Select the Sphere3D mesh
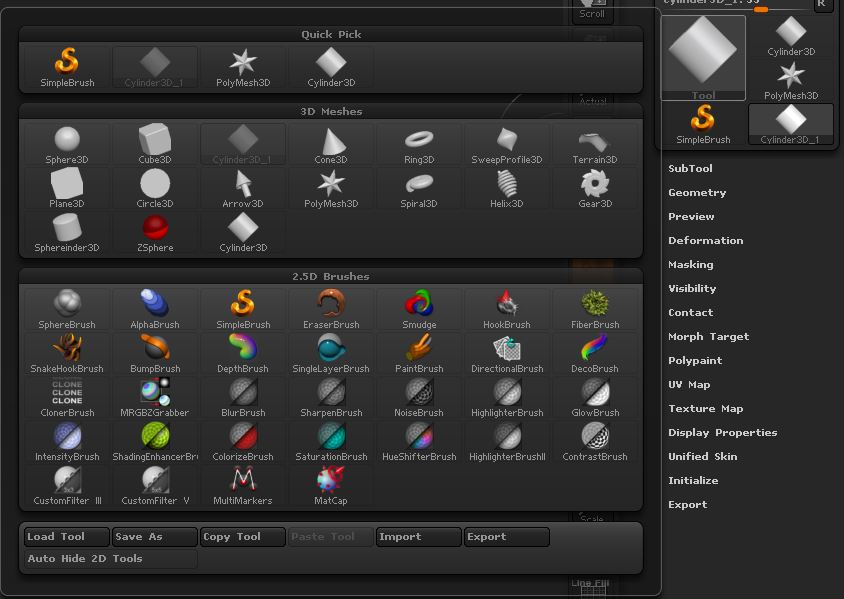Screen dimensions: 844x599 (67, 144)
